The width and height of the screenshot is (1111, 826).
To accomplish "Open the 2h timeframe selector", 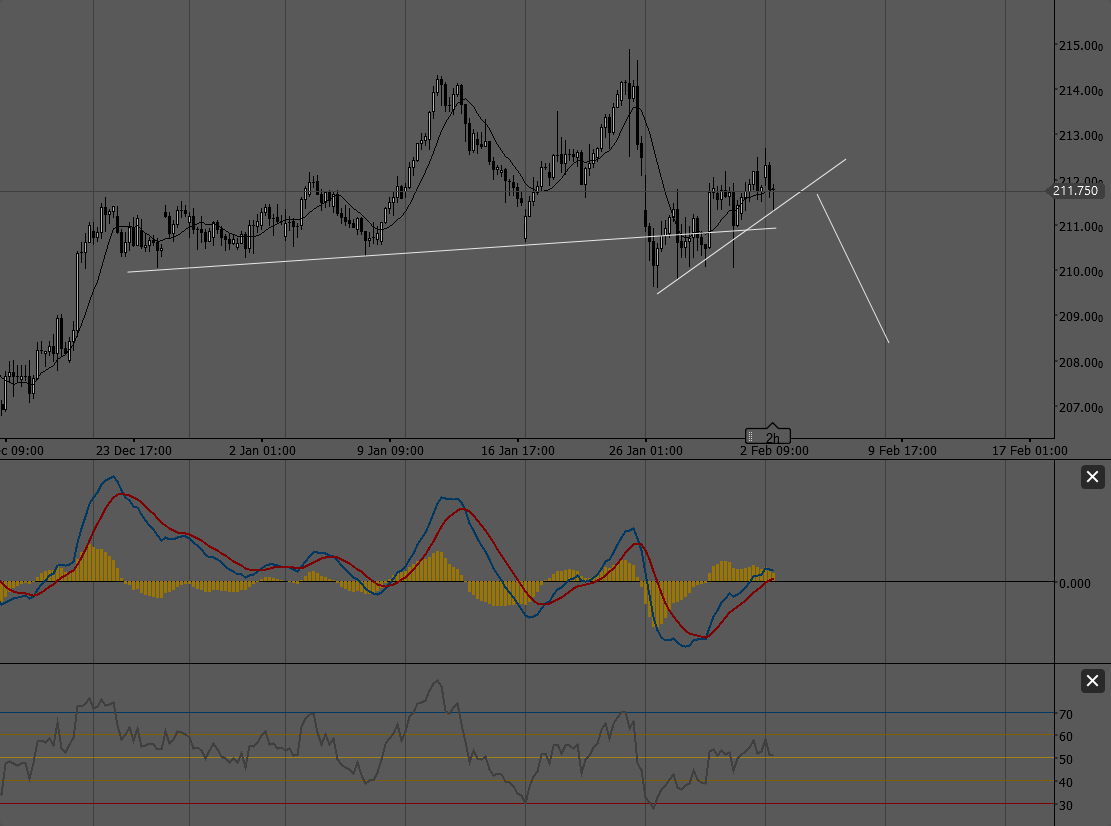I will (772, 435).
